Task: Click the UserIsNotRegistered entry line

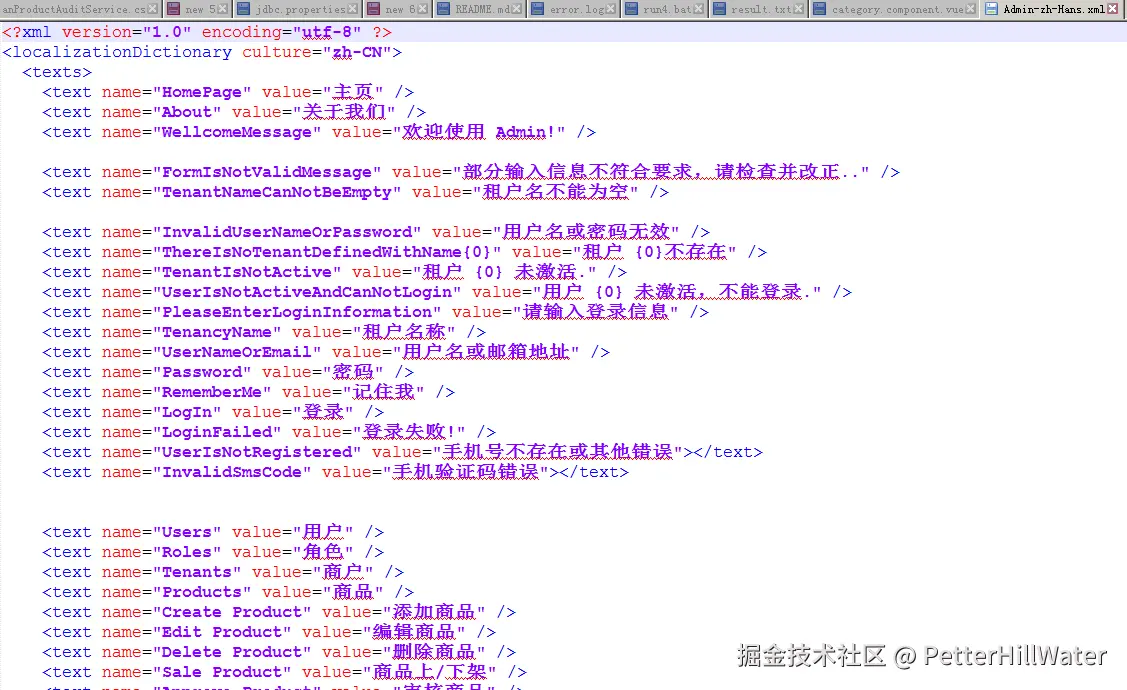Action: click(402, 452)
